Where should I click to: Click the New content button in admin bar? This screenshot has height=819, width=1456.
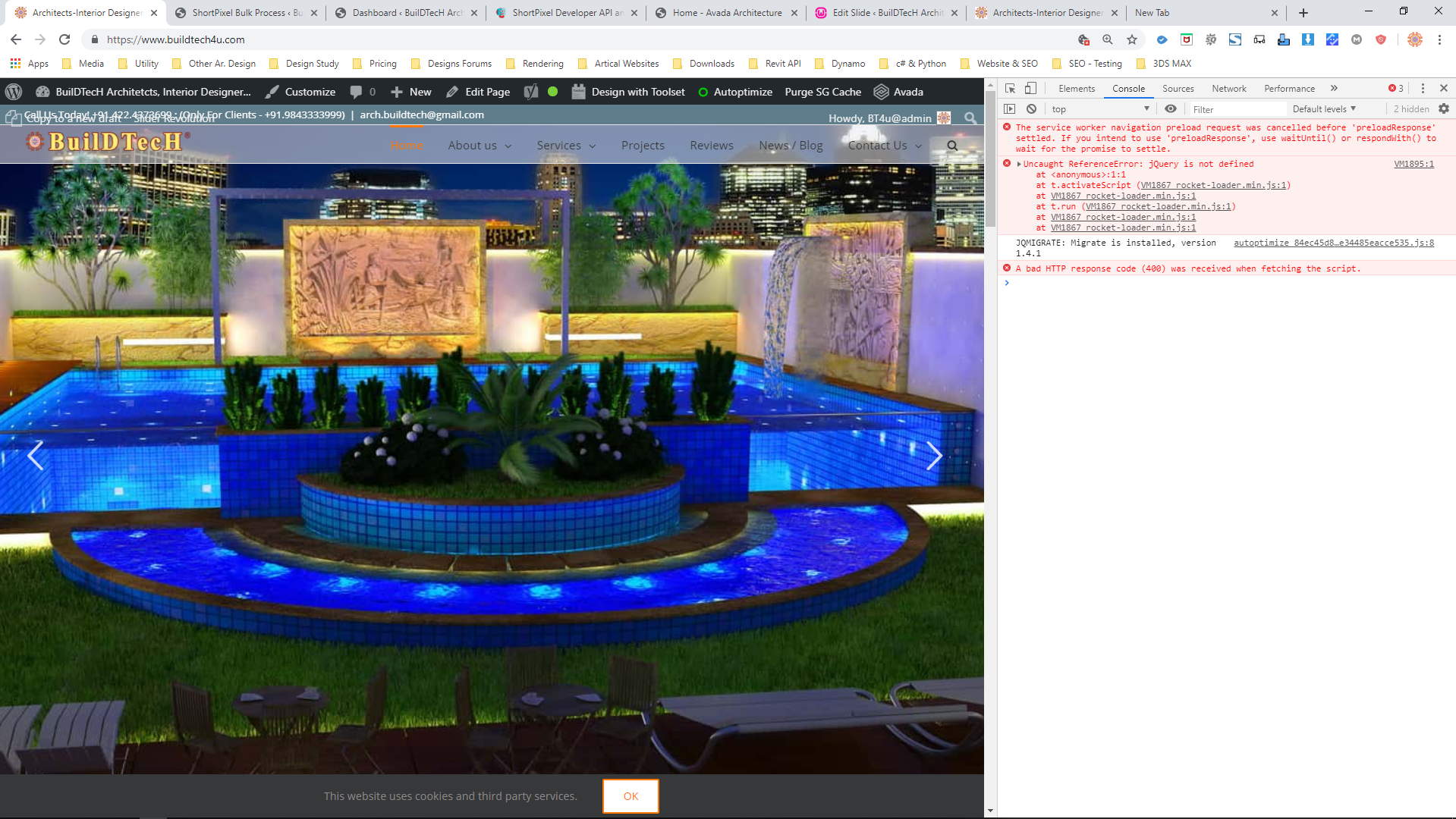click(411, 92)
